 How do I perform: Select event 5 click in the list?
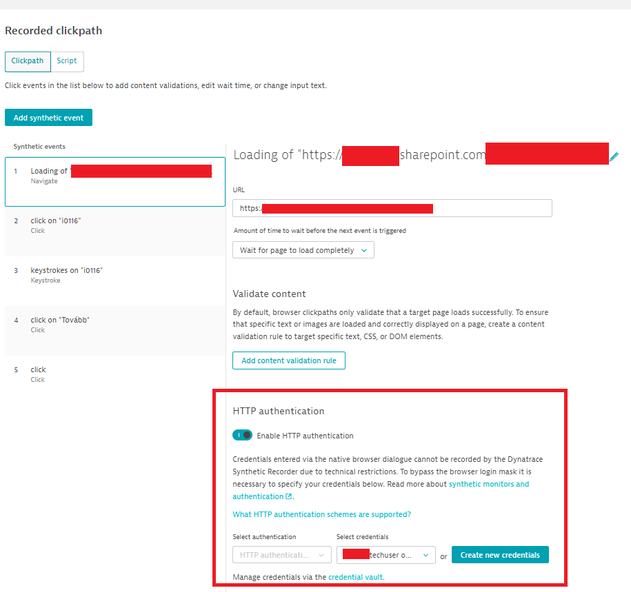coord(114,375)
